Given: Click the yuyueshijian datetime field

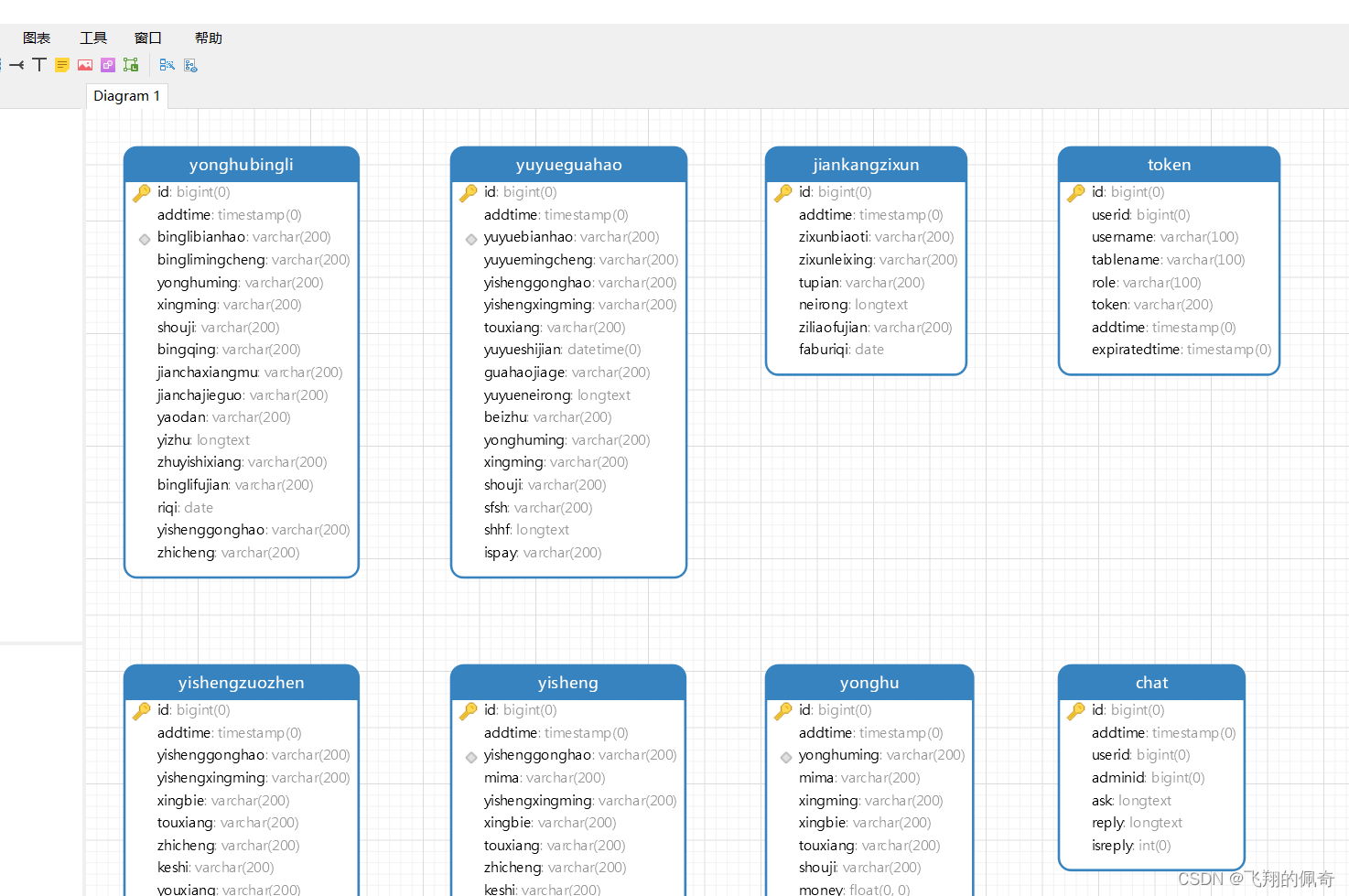Looking at the screenshot, I should tap(563, 350).
